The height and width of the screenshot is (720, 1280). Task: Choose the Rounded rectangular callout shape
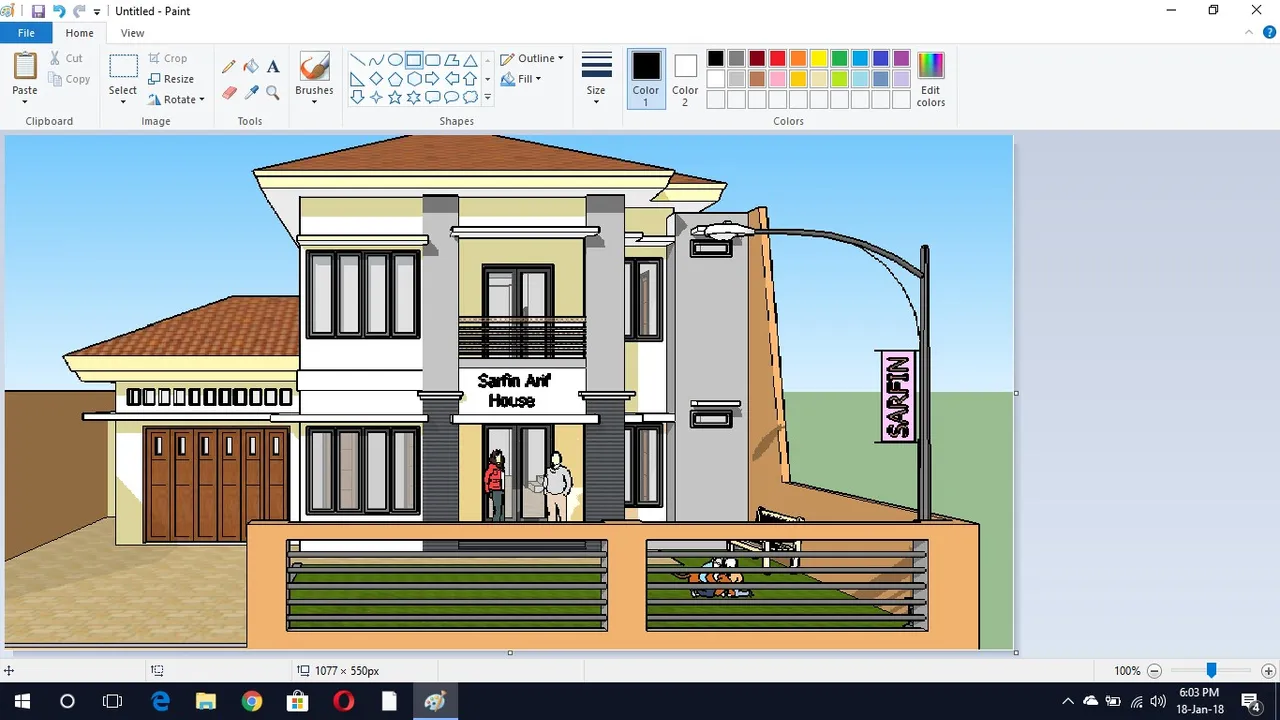click(x=433, y=97)
